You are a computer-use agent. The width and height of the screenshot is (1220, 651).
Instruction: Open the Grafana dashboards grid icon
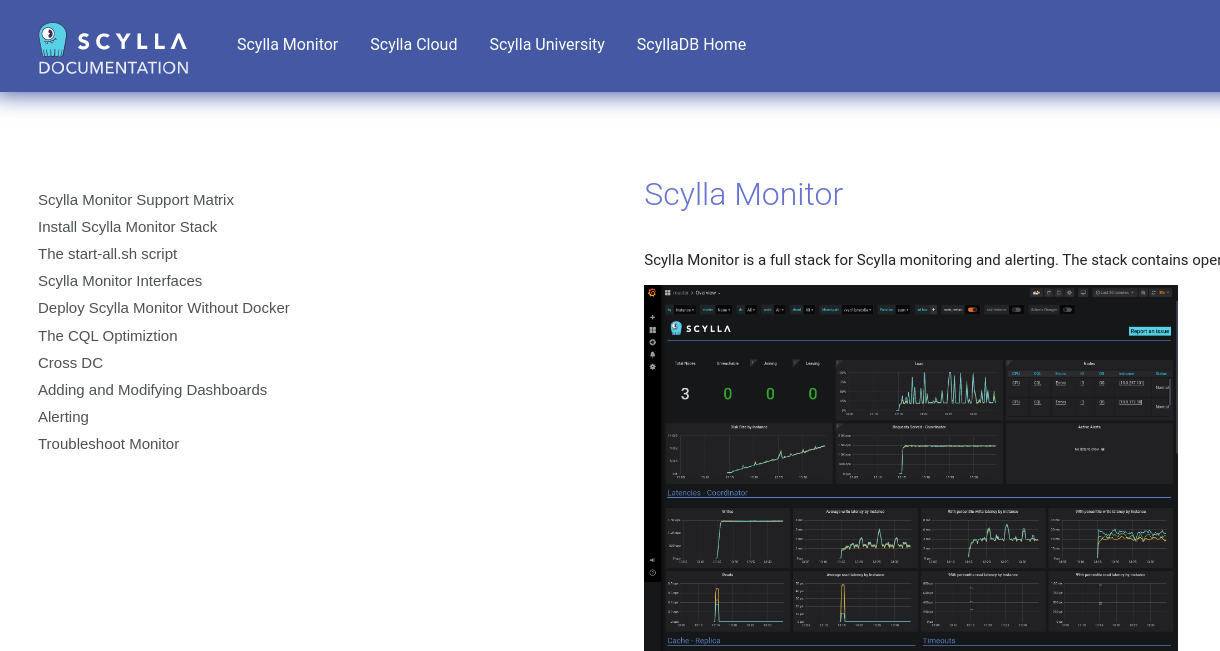[651, 331]
